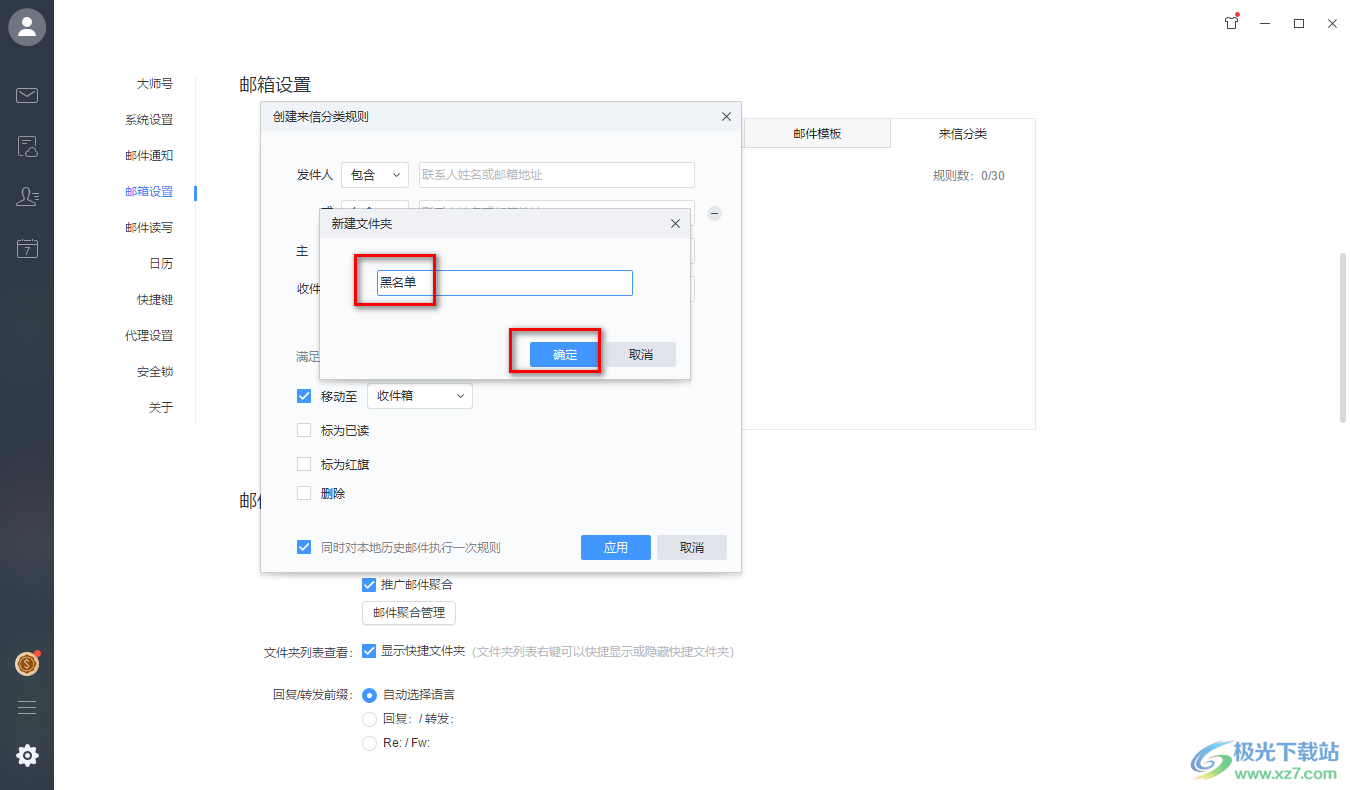Viewport: 1350px width, 790px height.
Task: Open 邮箱设置 settings section
Action: coord(149,192)
